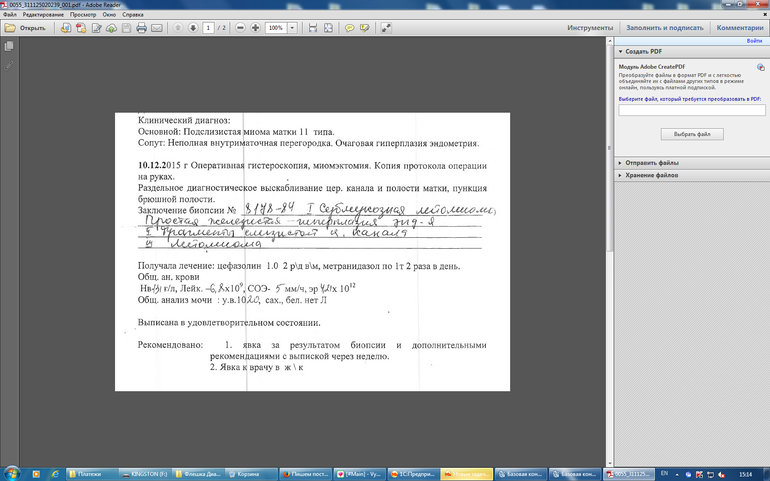Image resolution: width=770 pixels, height=481 pixels.
Task: Go to previous page with up arrow
Action: coord(177,28)
